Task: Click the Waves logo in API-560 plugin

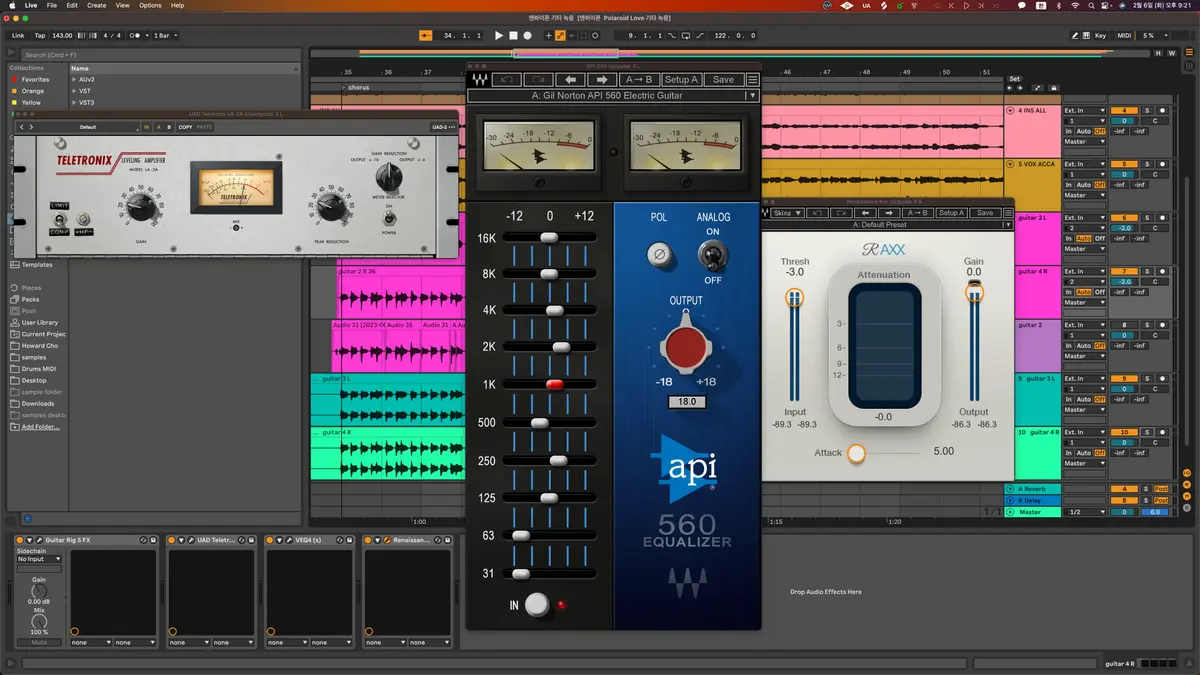Action: pos(481,80)
